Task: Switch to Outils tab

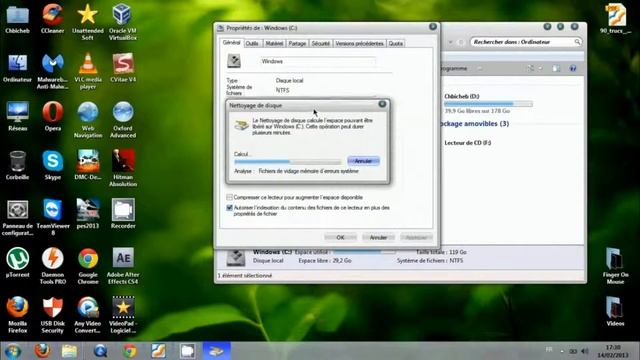Action: tap(252, 43)
